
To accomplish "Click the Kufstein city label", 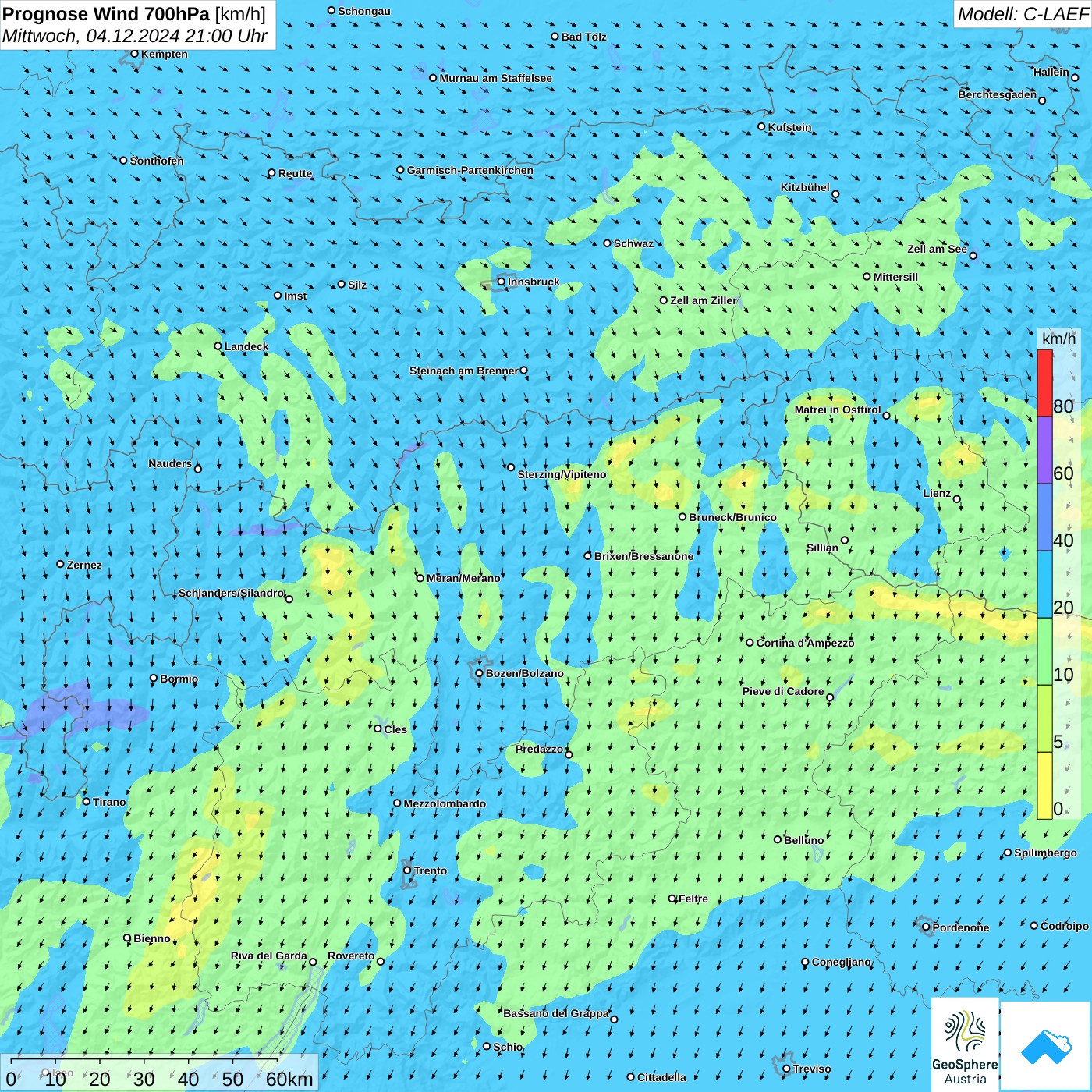I will pos(789,127).
